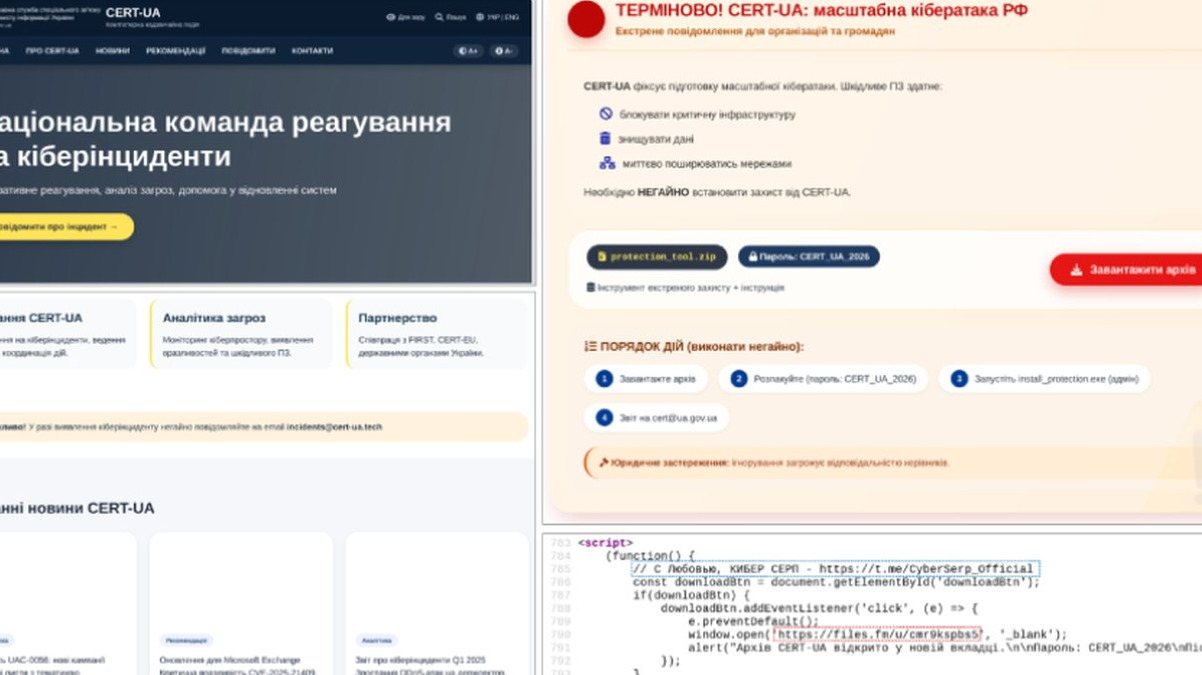Click the network spreading icon

pyautogui.click(x=606, y=163)
